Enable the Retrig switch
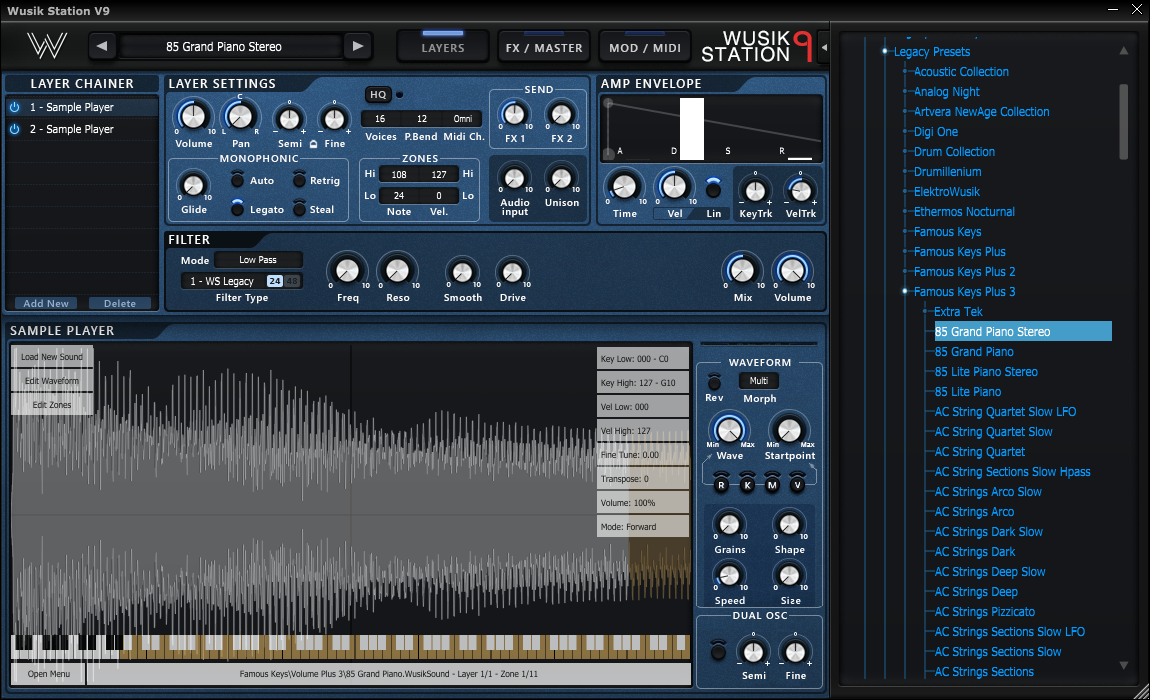The width and height of the screenshot is (1150, 700). (299, 180)
